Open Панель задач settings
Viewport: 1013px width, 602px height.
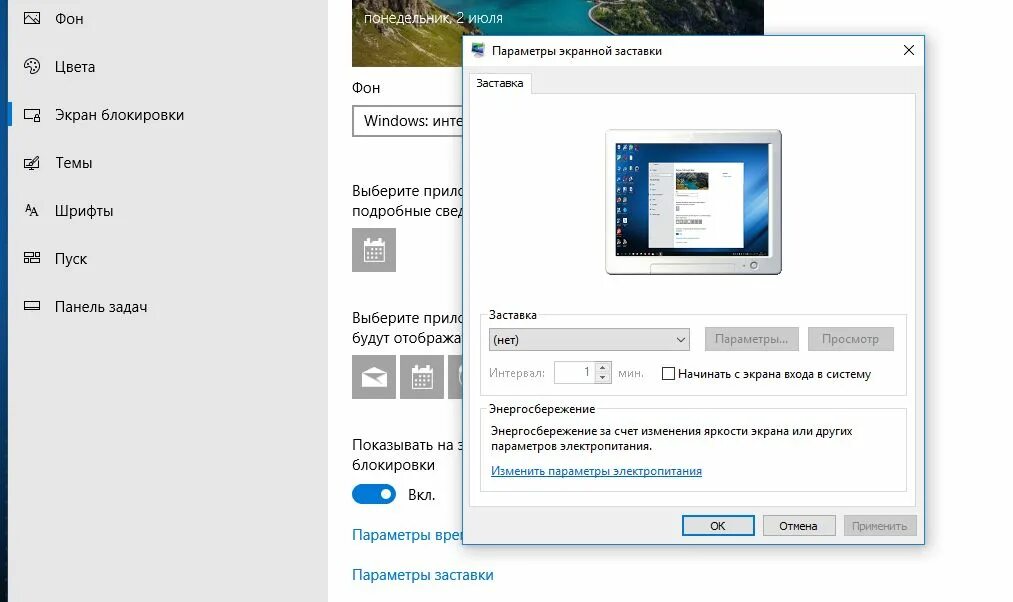[101, 306]
